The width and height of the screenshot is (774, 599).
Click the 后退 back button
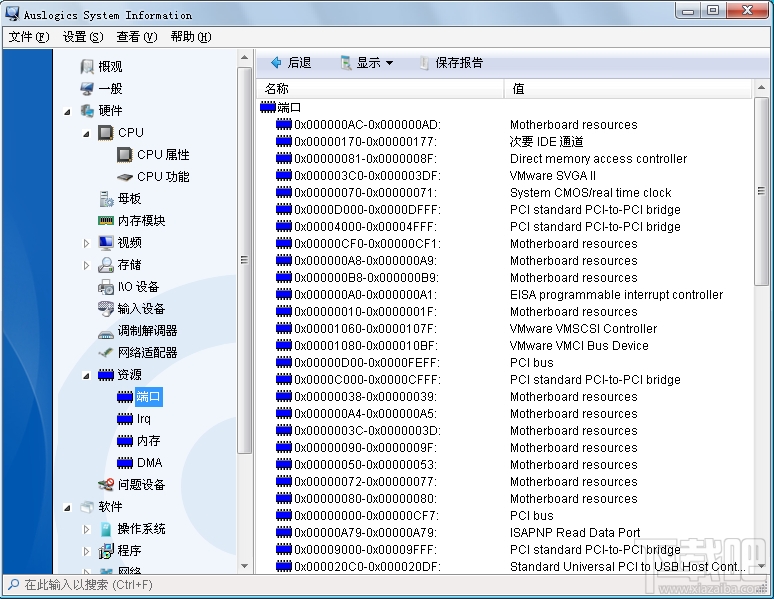click(291, 63)
